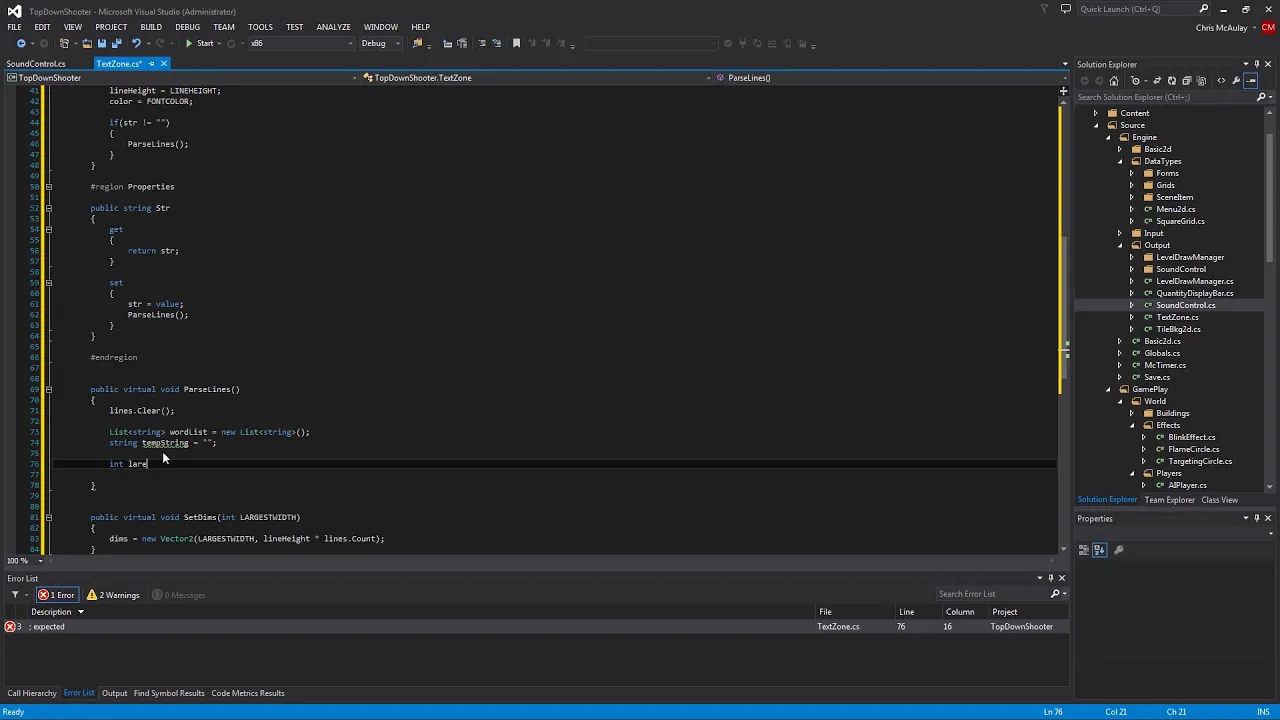Click the Toggle Bookmark toolbar icon

click(516, 44)
